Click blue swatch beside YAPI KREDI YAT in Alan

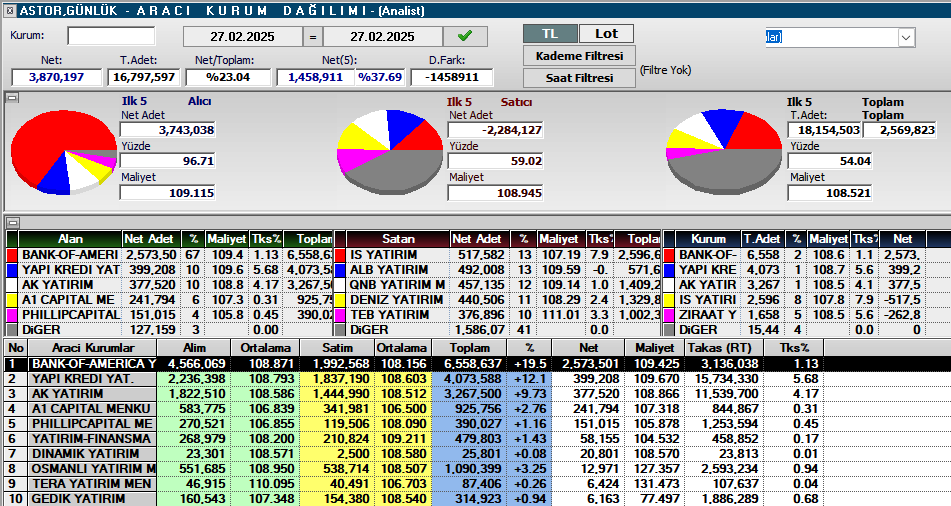[x=12, y=270]
